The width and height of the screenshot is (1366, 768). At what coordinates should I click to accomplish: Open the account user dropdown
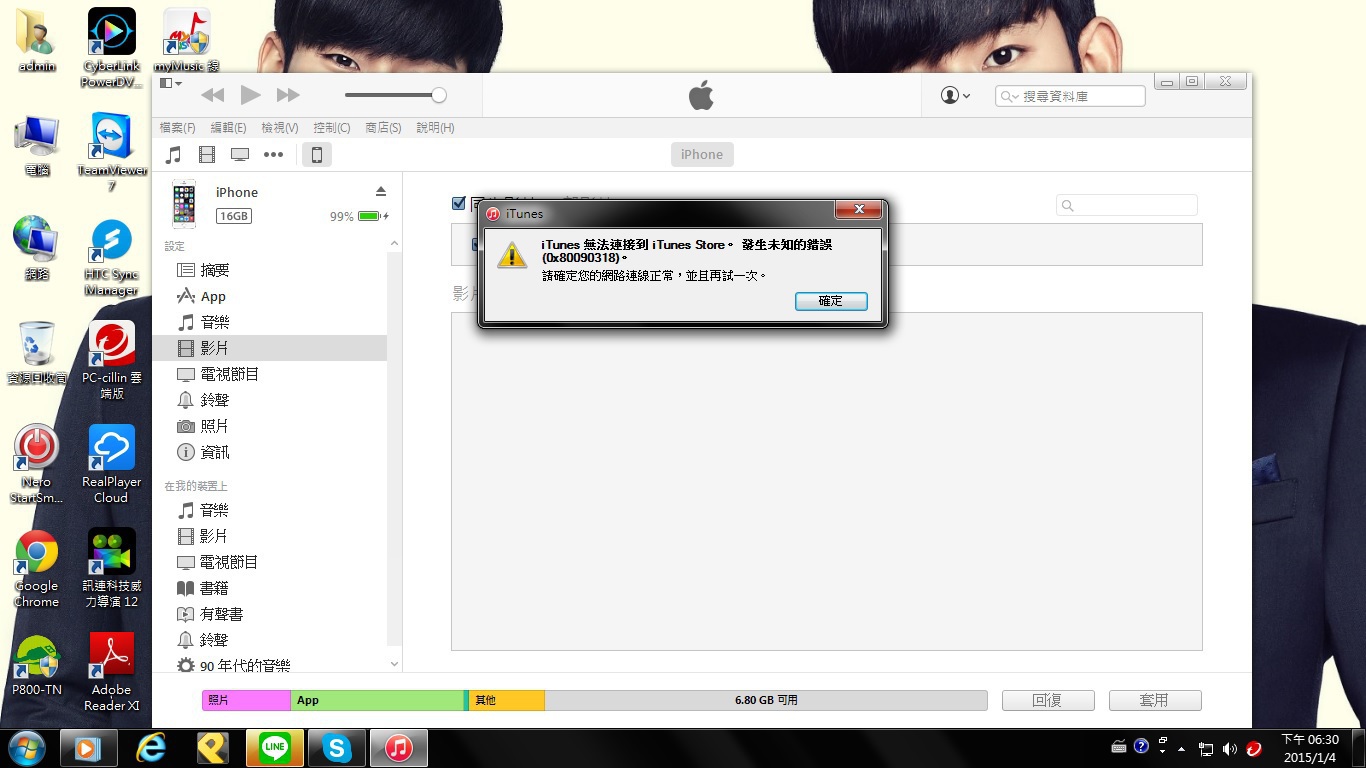click(956, 95)
